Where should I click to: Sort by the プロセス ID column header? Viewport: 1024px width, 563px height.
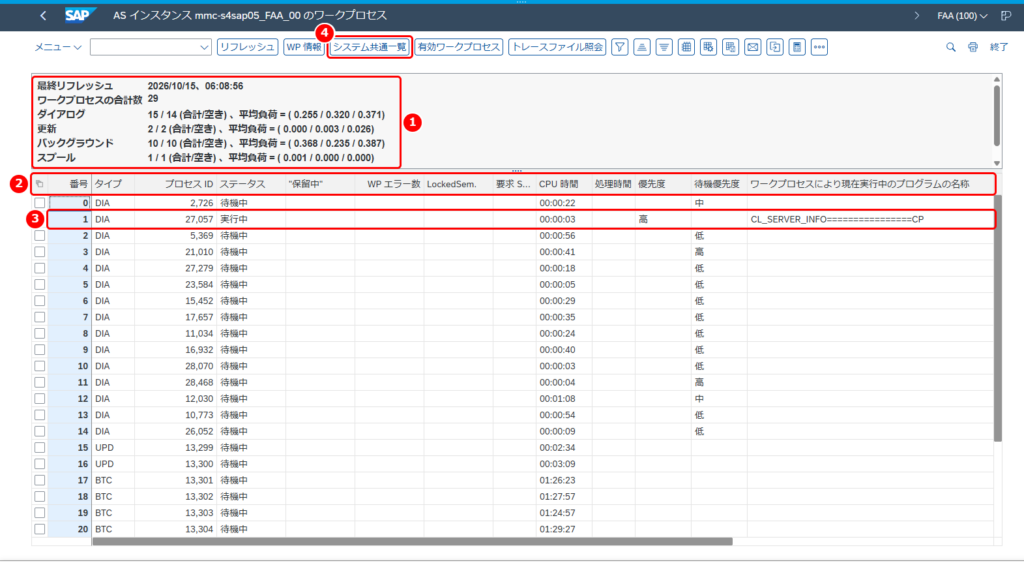tap(176, 184)
